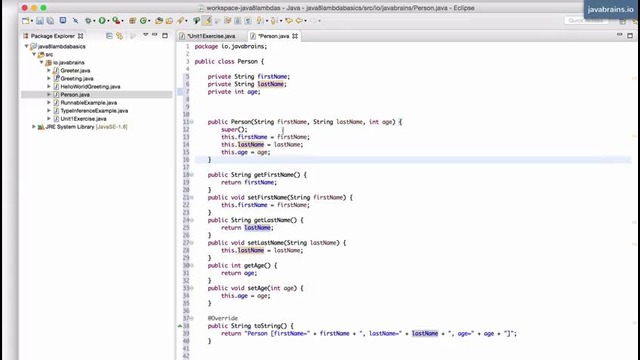Click the New Java Package icon
Viewport: 640px width, 360px height.
coord(133,20)
